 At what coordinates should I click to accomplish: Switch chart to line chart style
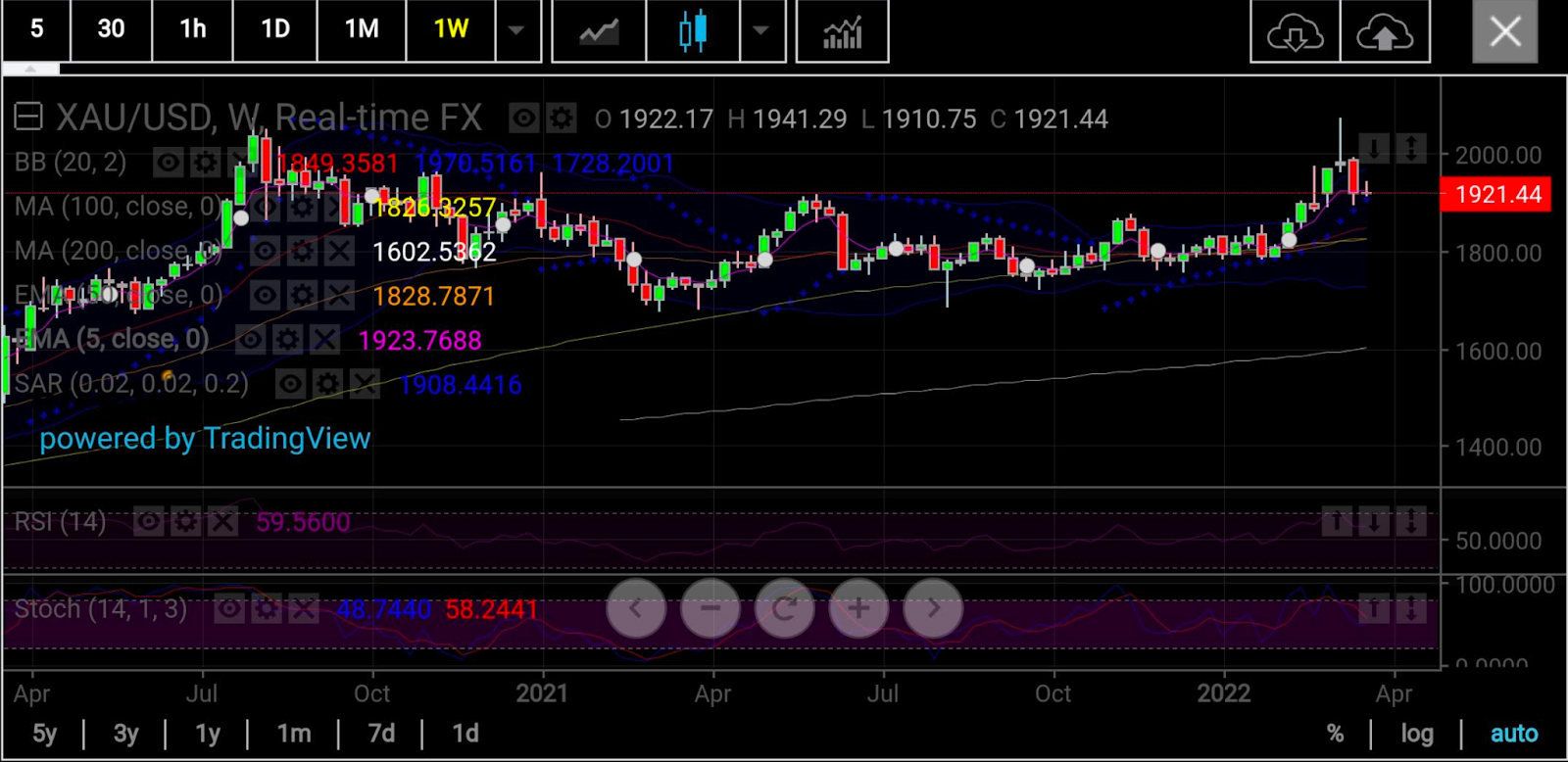[599, 31]
